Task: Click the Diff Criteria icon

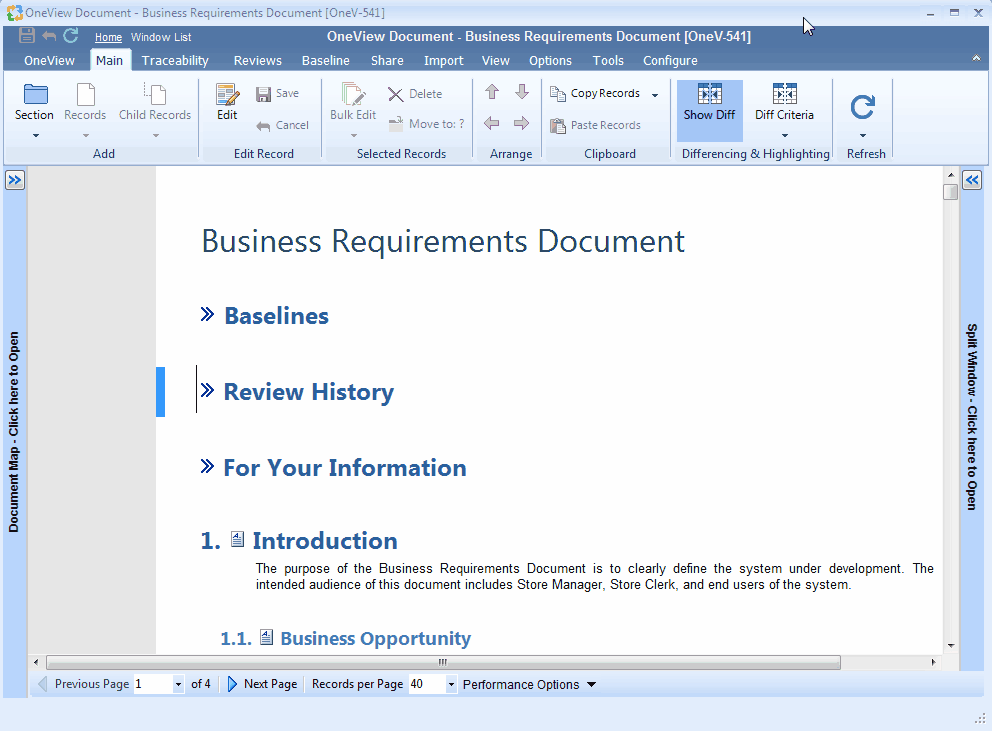Action: (784, 94)
